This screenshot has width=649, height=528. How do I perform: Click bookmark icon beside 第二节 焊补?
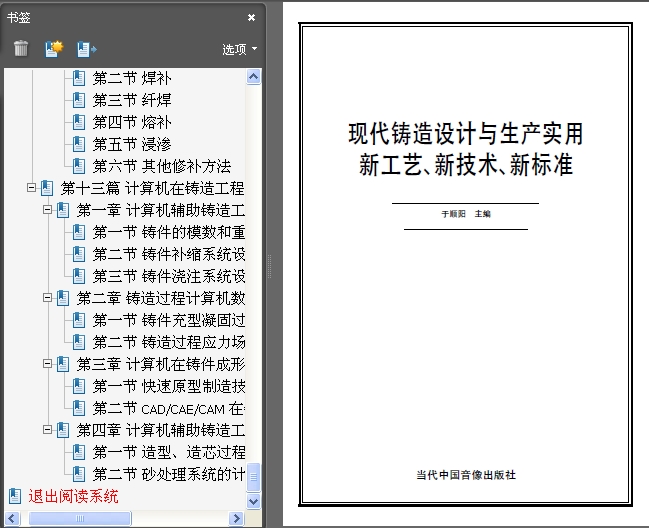(x=79, y=78)
